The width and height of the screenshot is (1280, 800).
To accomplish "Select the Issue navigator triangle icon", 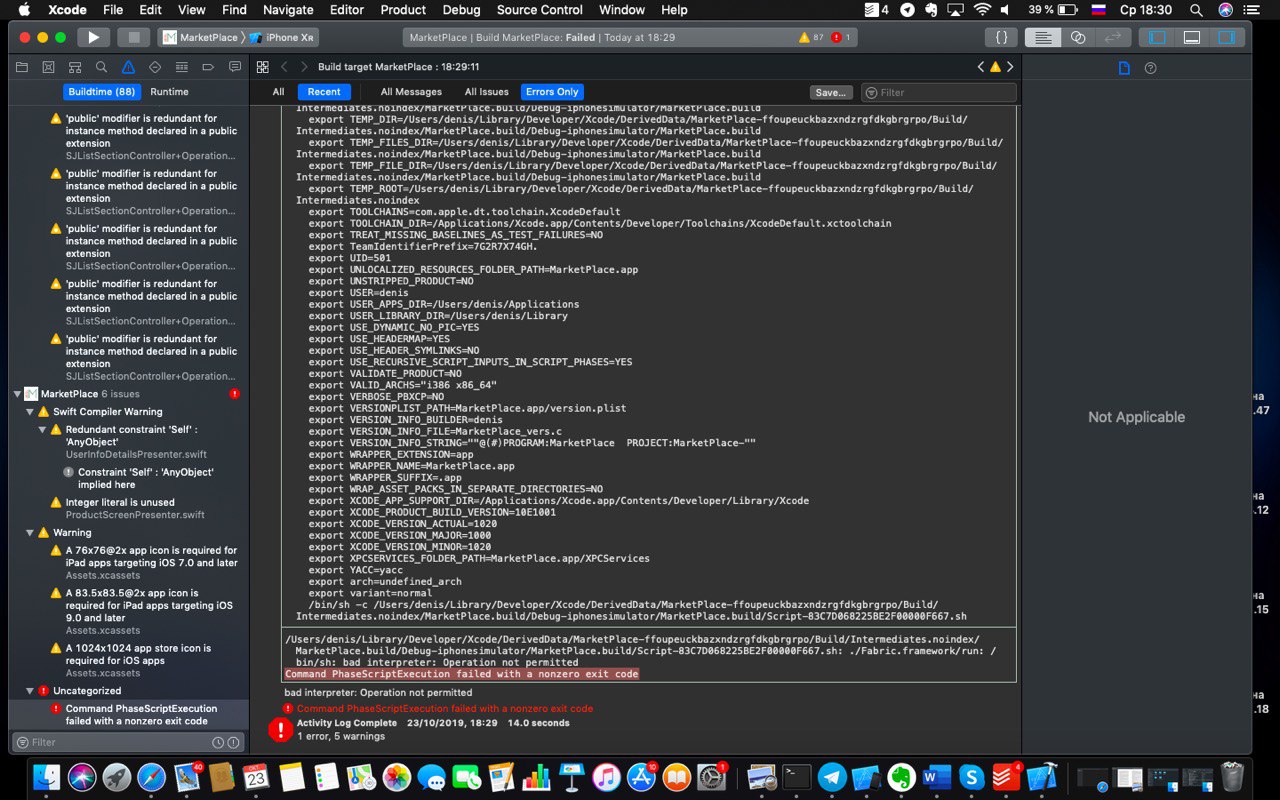I will pos(128,67).
